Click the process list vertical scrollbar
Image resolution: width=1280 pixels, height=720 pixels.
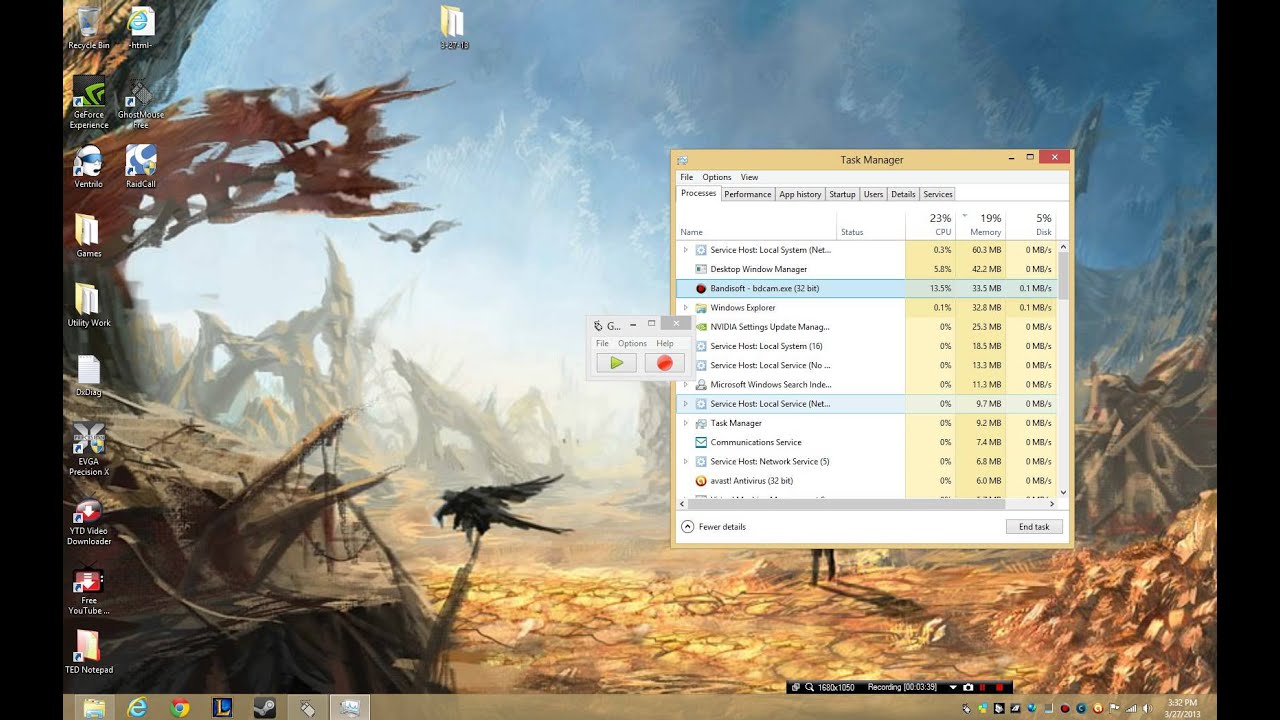coord(1063,369)
